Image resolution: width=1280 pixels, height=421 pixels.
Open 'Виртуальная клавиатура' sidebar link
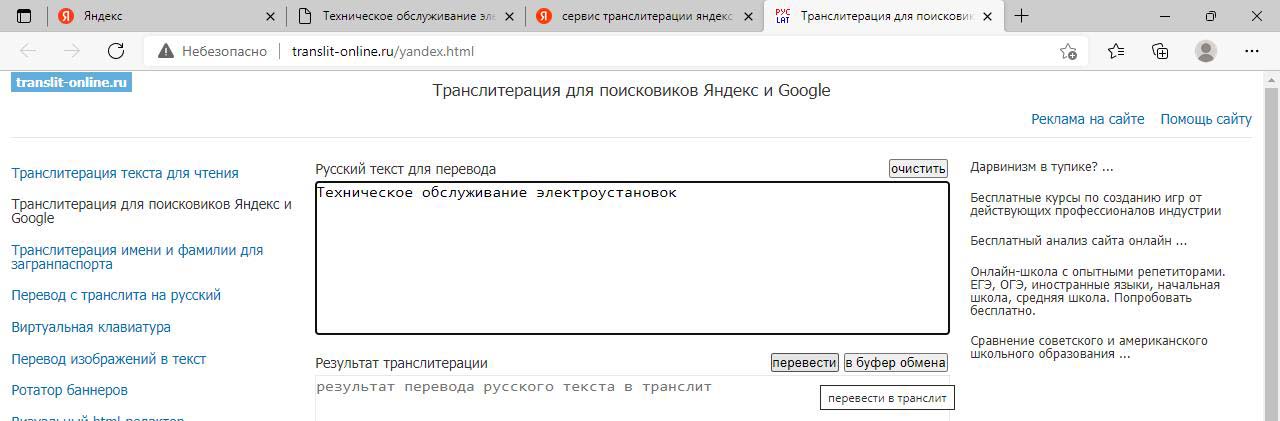[x=91, y=327]
